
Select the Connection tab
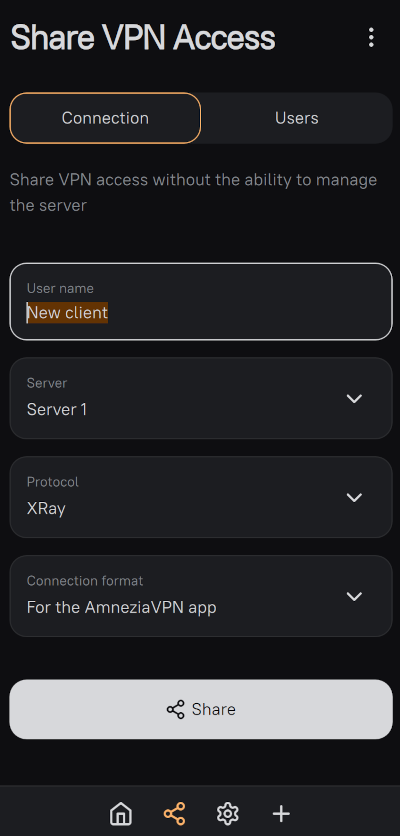pyautogui.click(x=105, y=118)
